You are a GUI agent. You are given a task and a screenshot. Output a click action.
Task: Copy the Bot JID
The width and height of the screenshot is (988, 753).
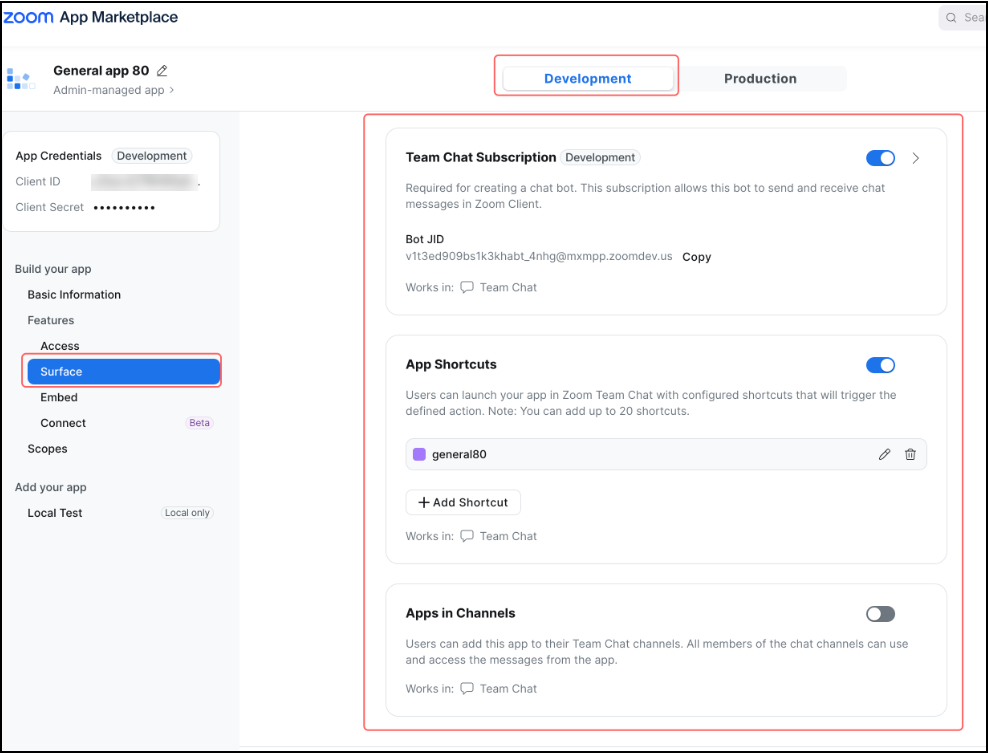[x=696, y=257]
